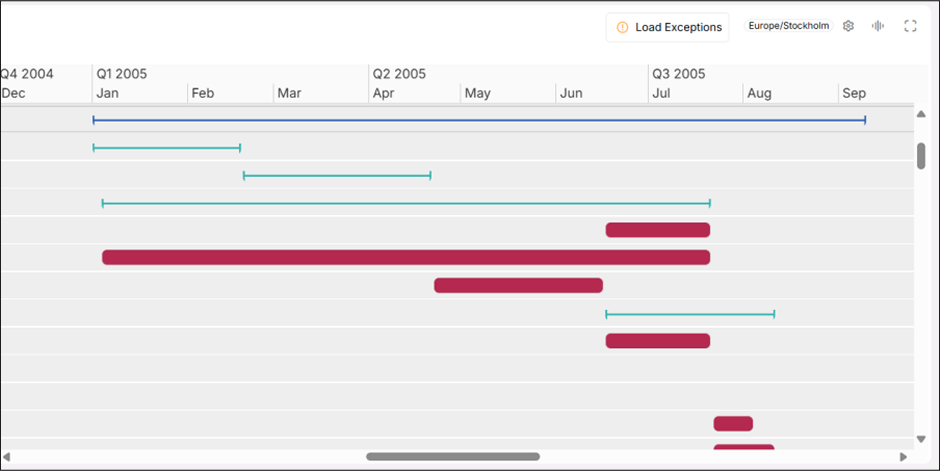Select the red bar below the Jun–Aug teal span
This screenshot has width=940, height=471.
point(658,341)
